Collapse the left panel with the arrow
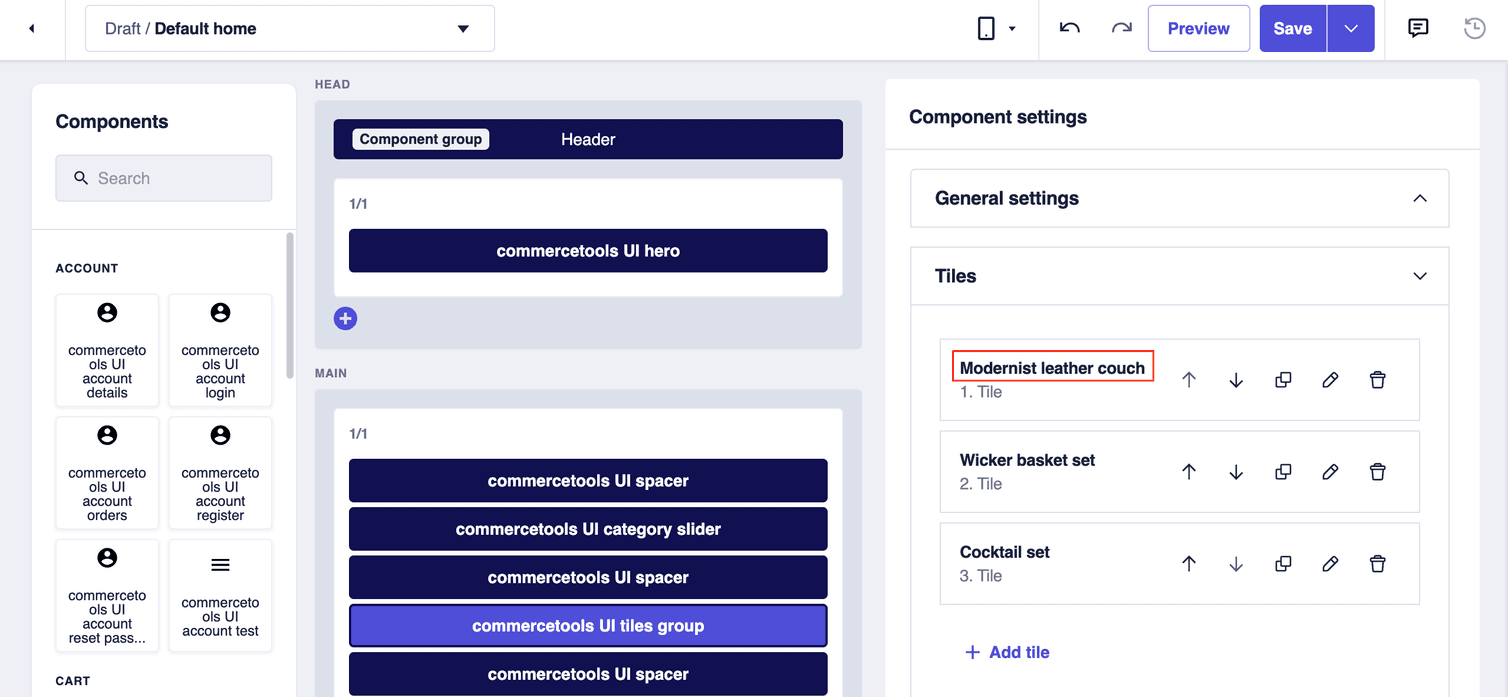 pos(31,28)
